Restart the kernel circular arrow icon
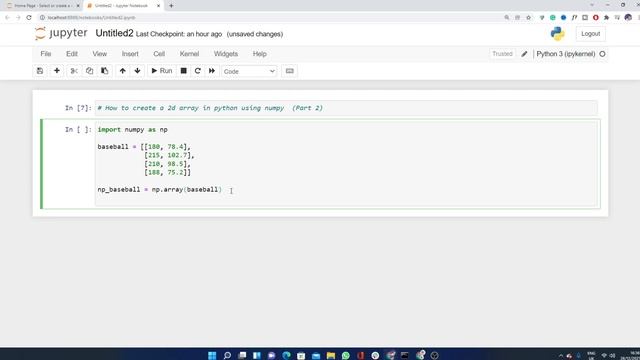640x360 pixels. tap(198, 71)
